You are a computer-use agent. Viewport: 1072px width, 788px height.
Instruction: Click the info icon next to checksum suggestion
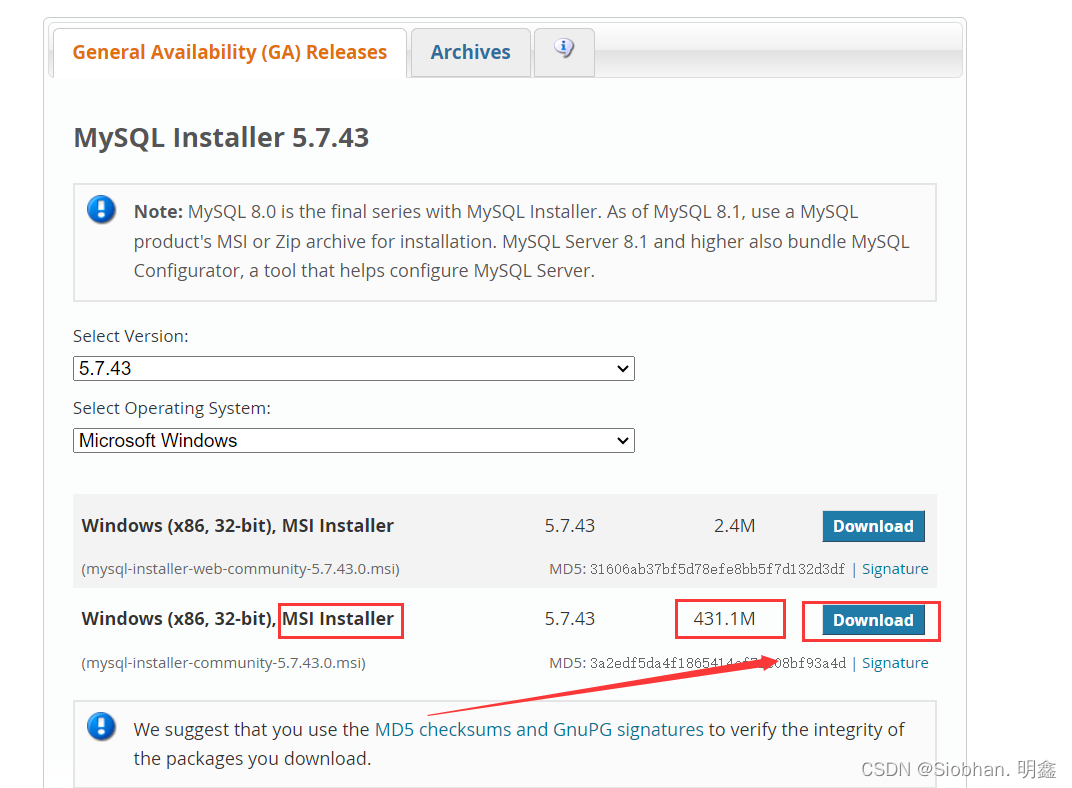(x=101, y=726)
